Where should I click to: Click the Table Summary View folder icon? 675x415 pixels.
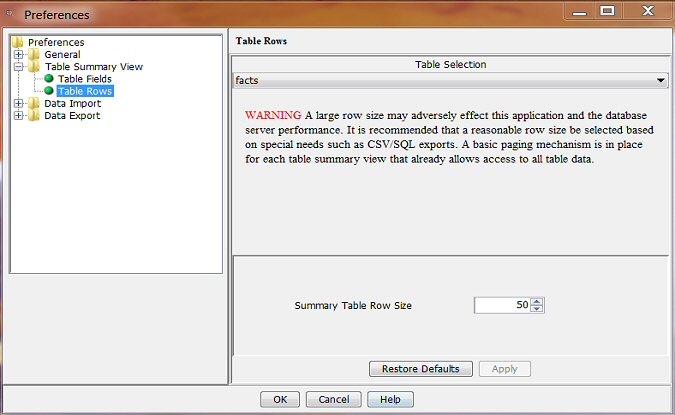point(34,67)
